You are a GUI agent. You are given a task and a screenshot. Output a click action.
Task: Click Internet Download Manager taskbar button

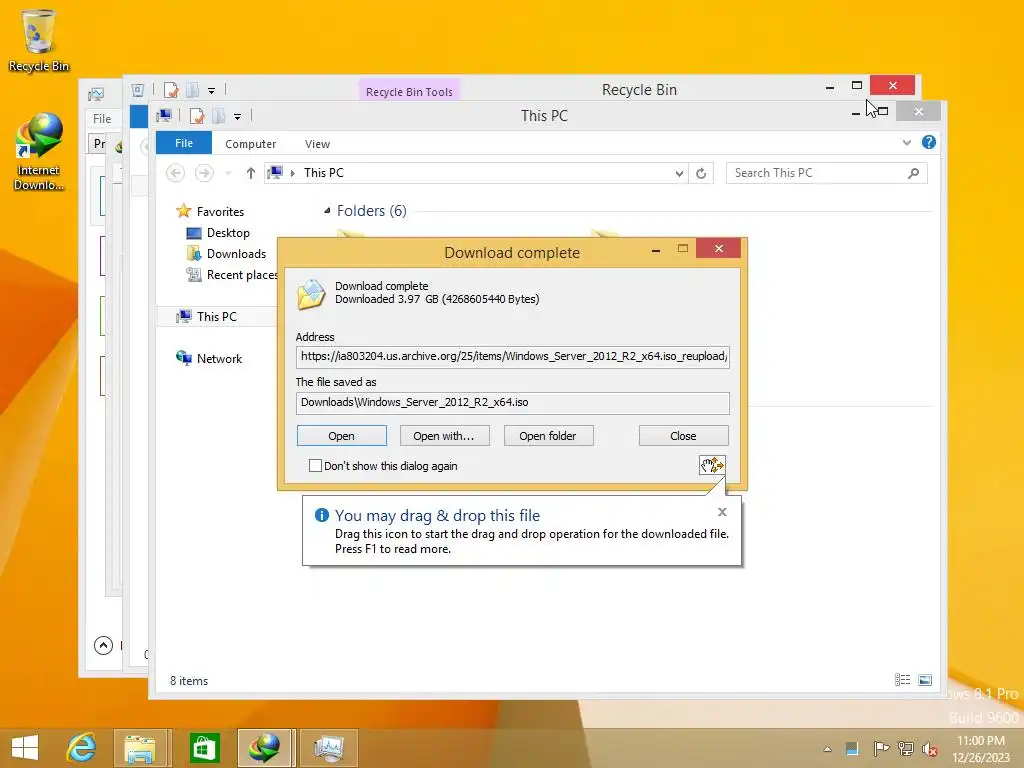(x=264, y=748)
